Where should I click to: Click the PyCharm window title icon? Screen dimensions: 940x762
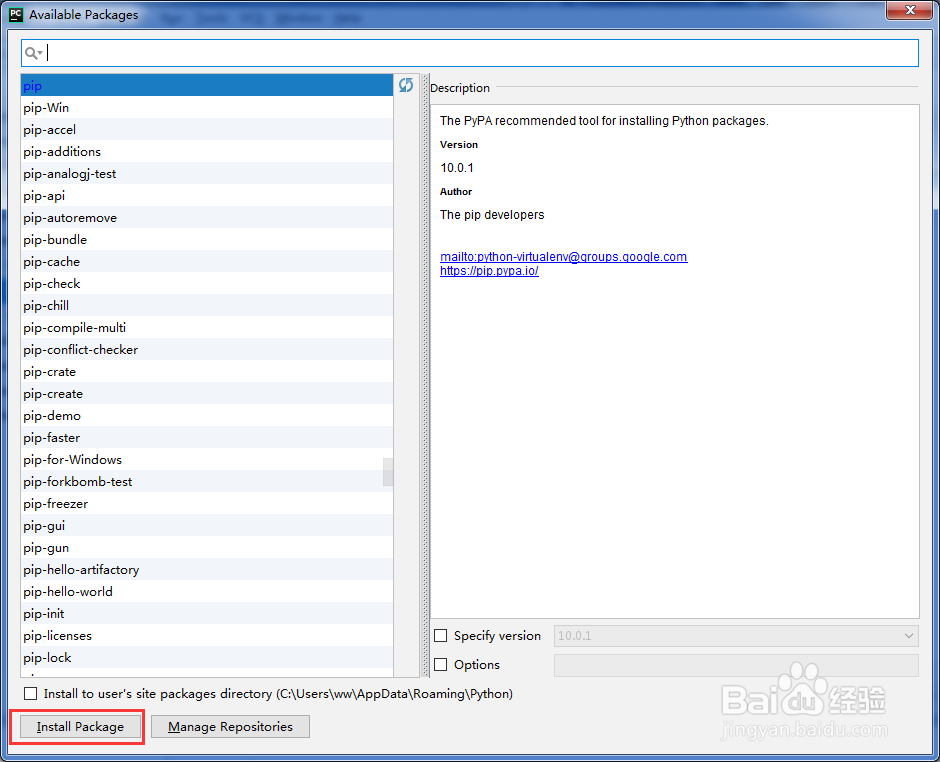click(x=16, y=14)
